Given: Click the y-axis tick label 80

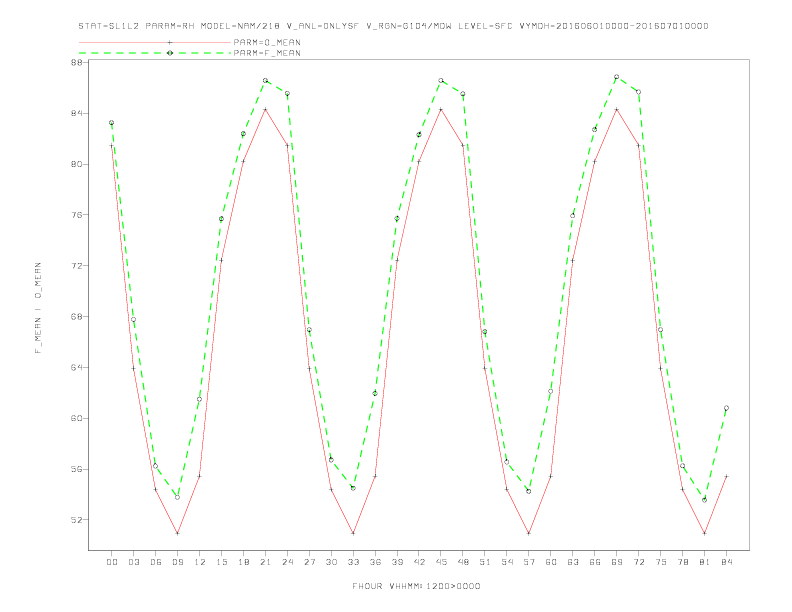Looking at the screenshot, I should 77,164.
